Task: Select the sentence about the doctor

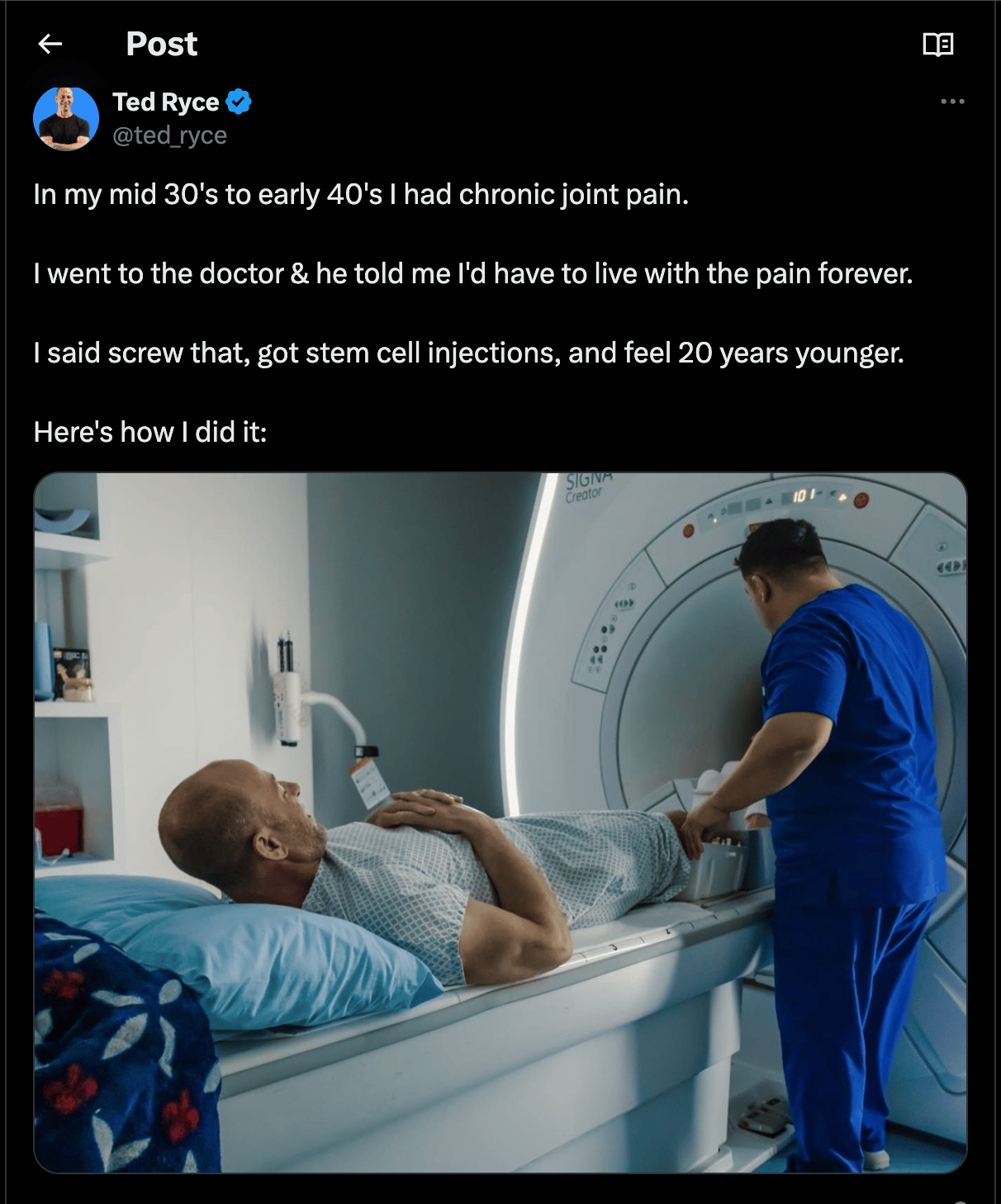Action: 473,273
